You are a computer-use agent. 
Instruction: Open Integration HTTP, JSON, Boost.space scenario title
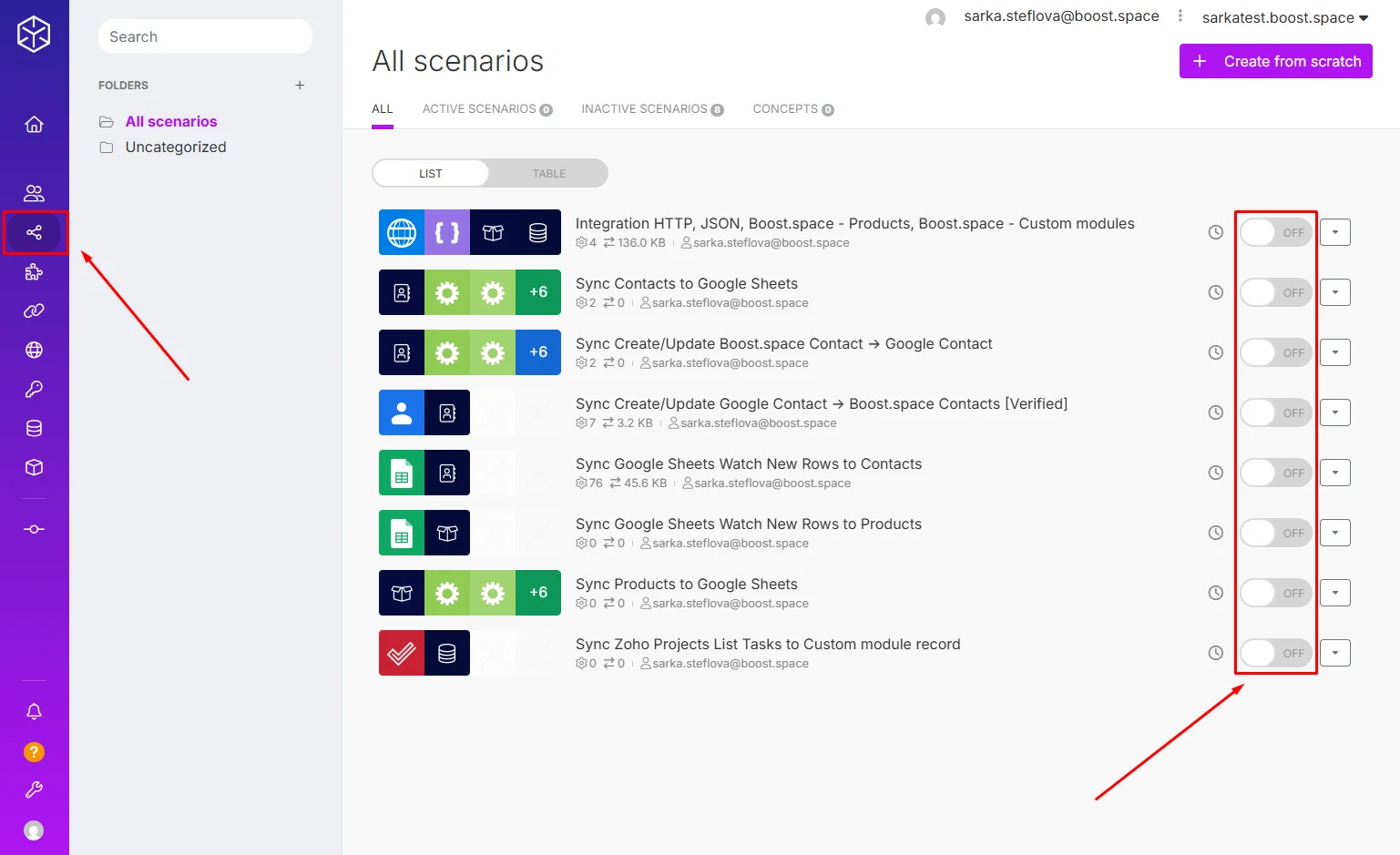(855, 223)
